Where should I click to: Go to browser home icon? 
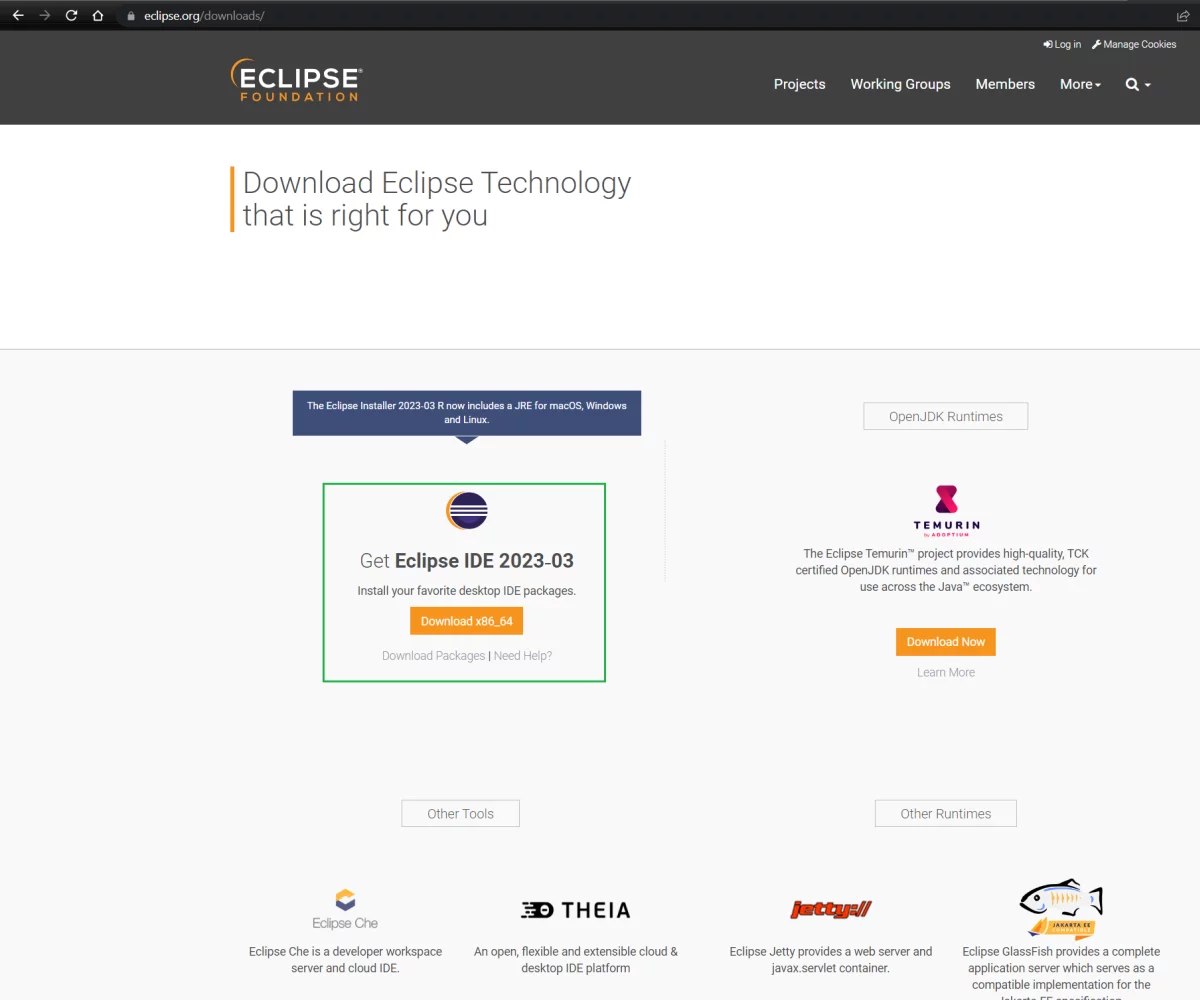point(98,16)
